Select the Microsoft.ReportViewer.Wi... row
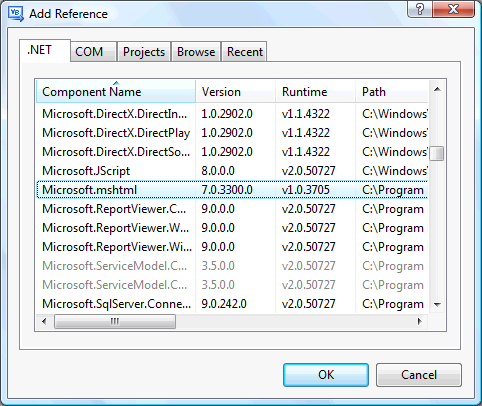The image size is (482, 406). point(232,247)
